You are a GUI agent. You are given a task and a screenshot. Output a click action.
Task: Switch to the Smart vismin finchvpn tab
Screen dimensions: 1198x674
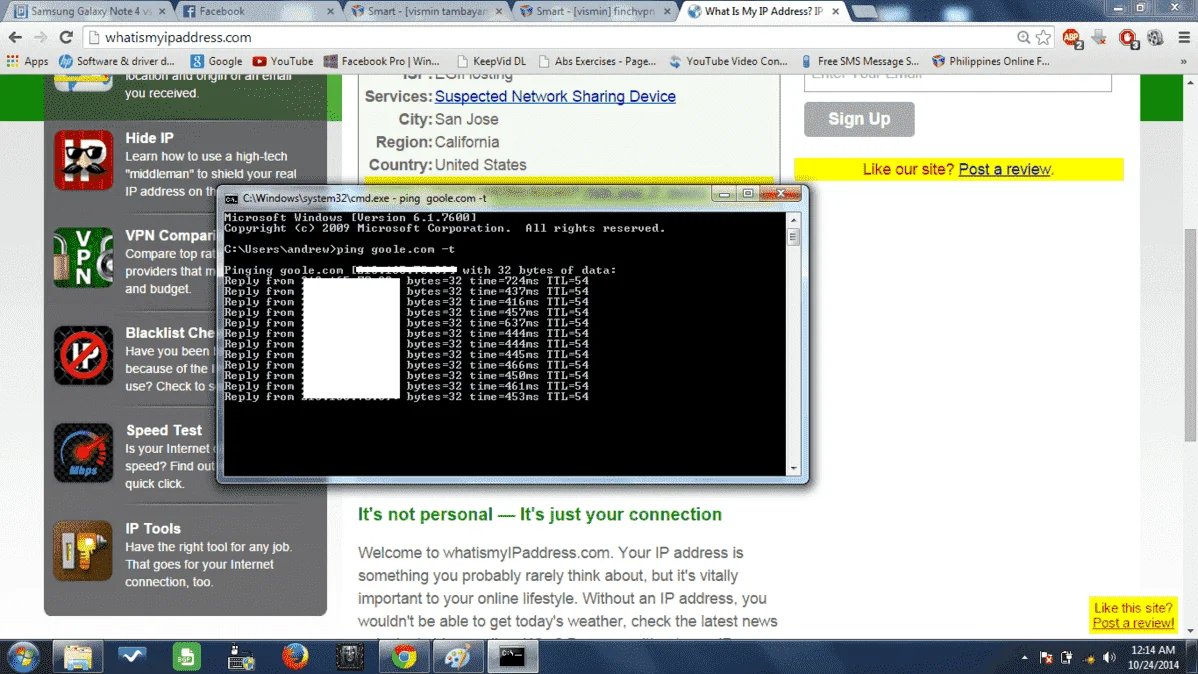[x=595, y=11]
